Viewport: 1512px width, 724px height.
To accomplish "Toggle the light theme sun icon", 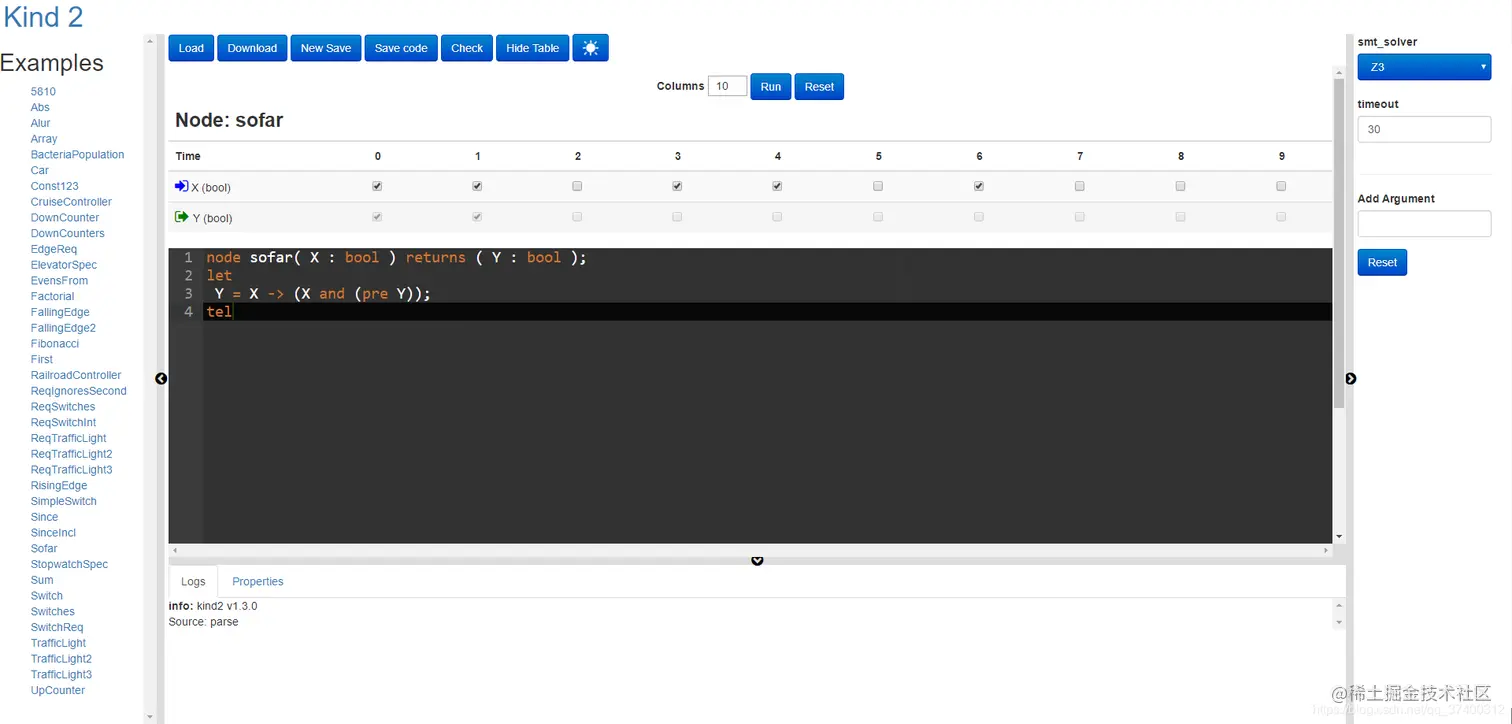I will (590, 48).
